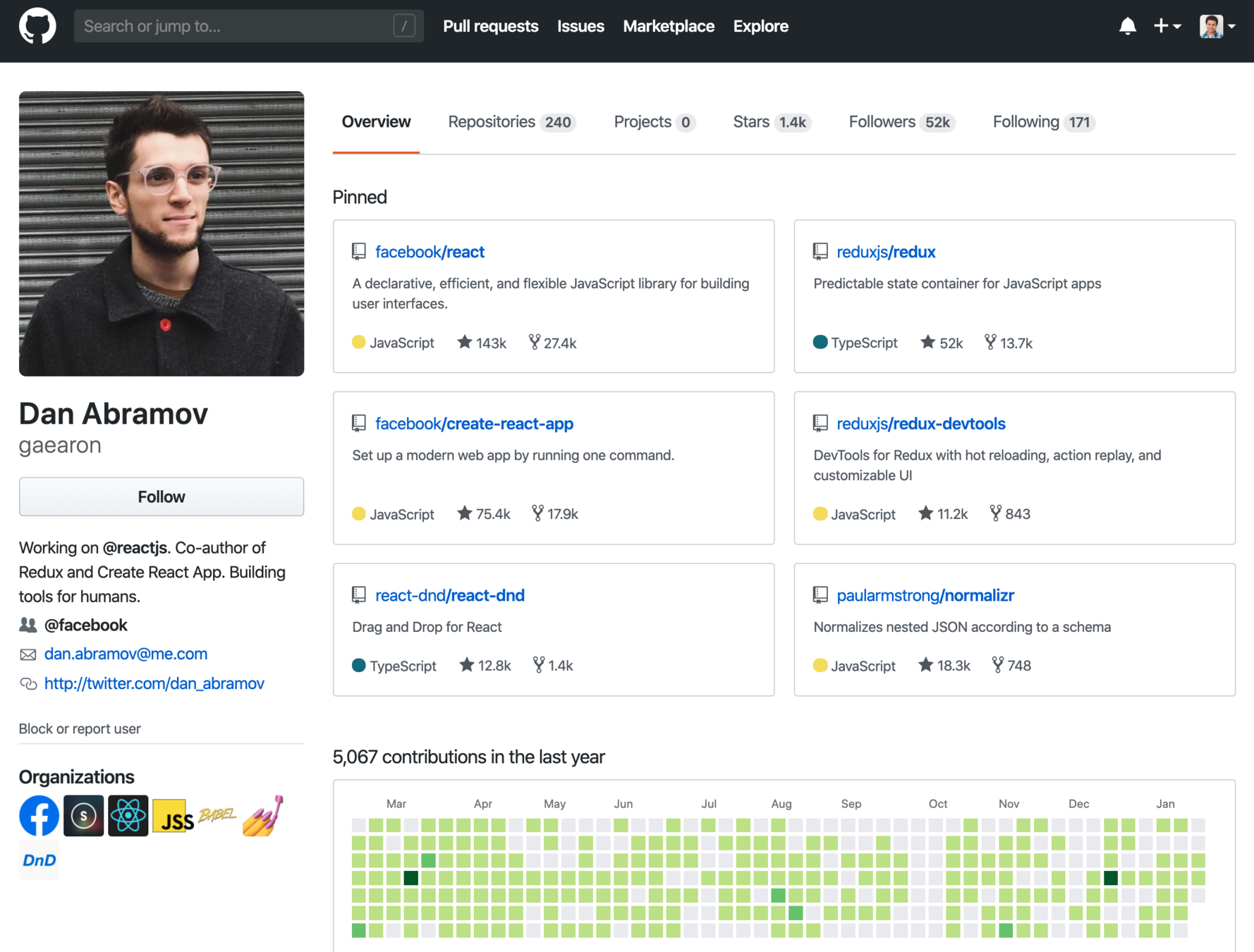Switch to the Stars tab
The width and height of the screenshot is (1254, 952).
(772, 122)
